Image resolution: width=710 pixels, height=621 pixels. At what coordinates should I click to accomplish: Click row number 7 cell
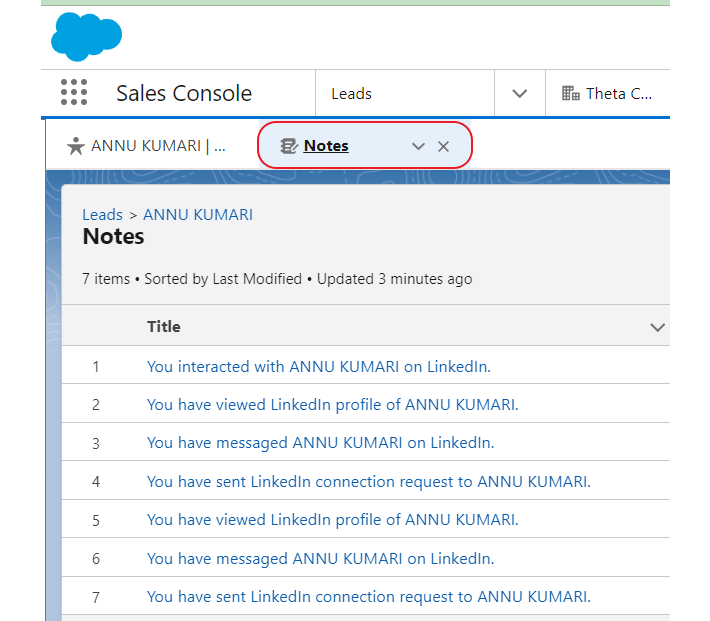click(x=96, y=597)
